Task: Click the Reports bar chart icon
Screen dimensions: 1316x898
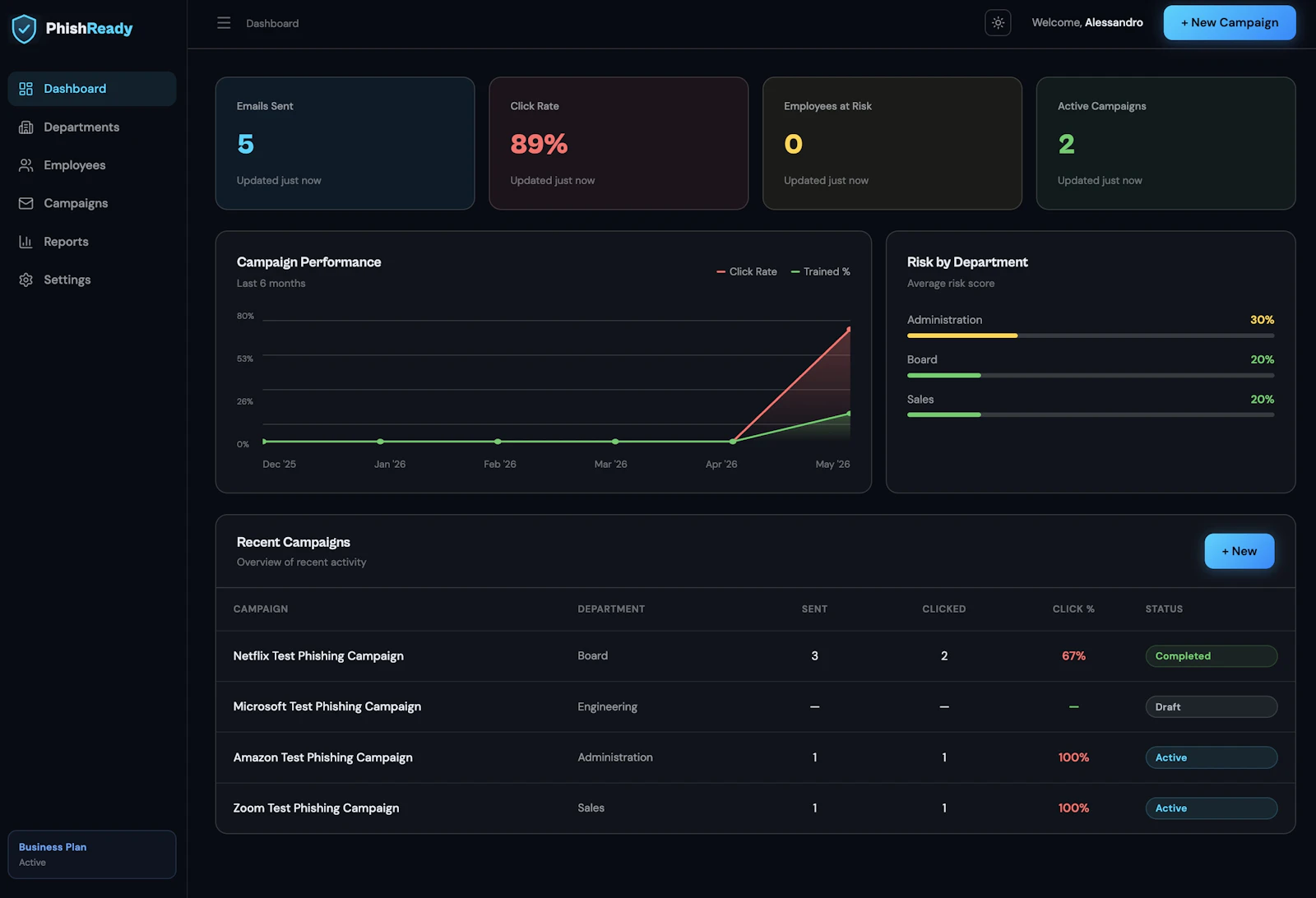Action: 25,242
